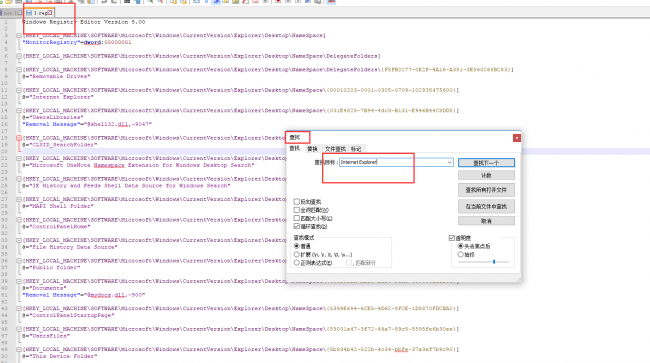Collapse fold marker above Public folder line
Image resolution: width=650 pixels, height=363 pixels.
tap(19, 261)
